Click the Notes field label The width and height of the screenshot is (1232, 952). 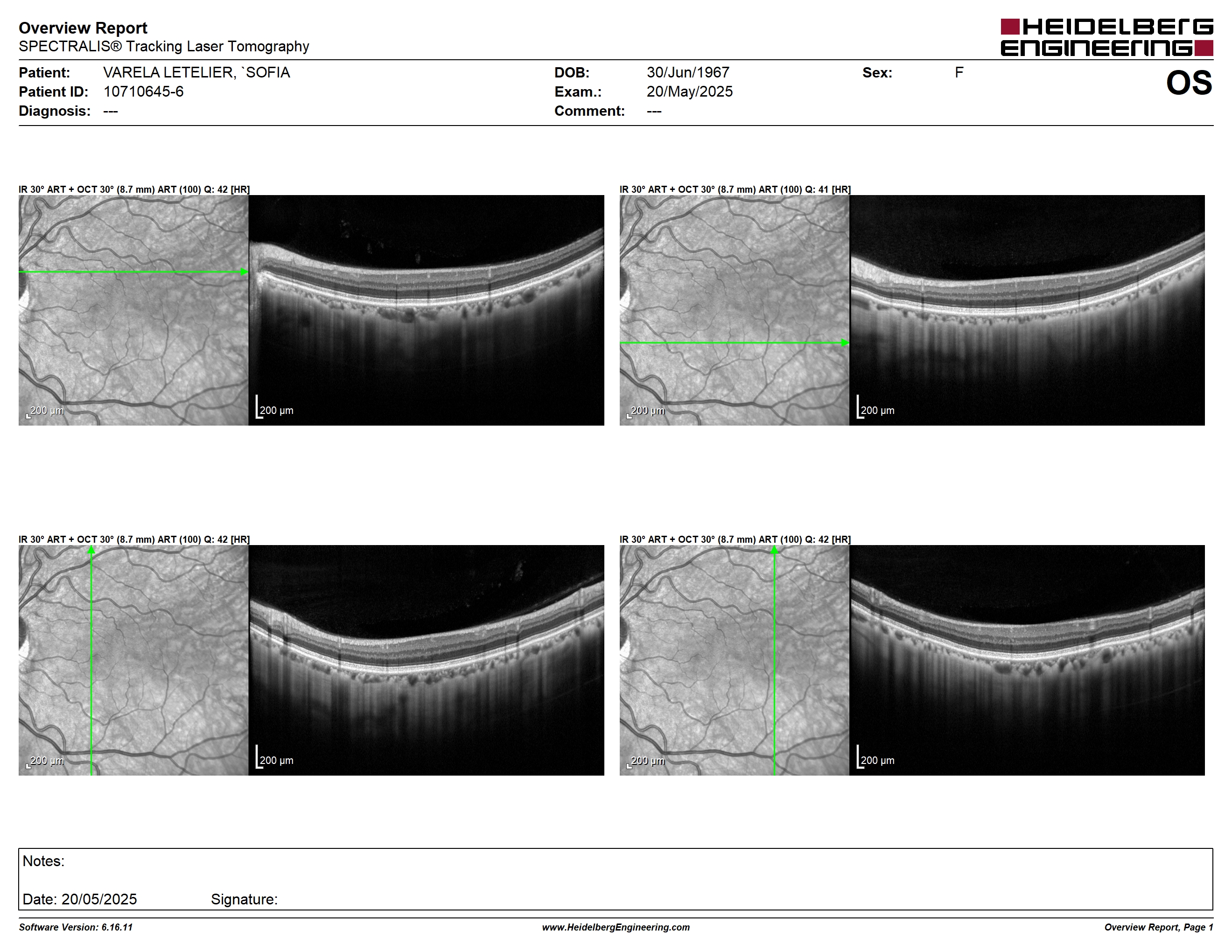(43, 861)
